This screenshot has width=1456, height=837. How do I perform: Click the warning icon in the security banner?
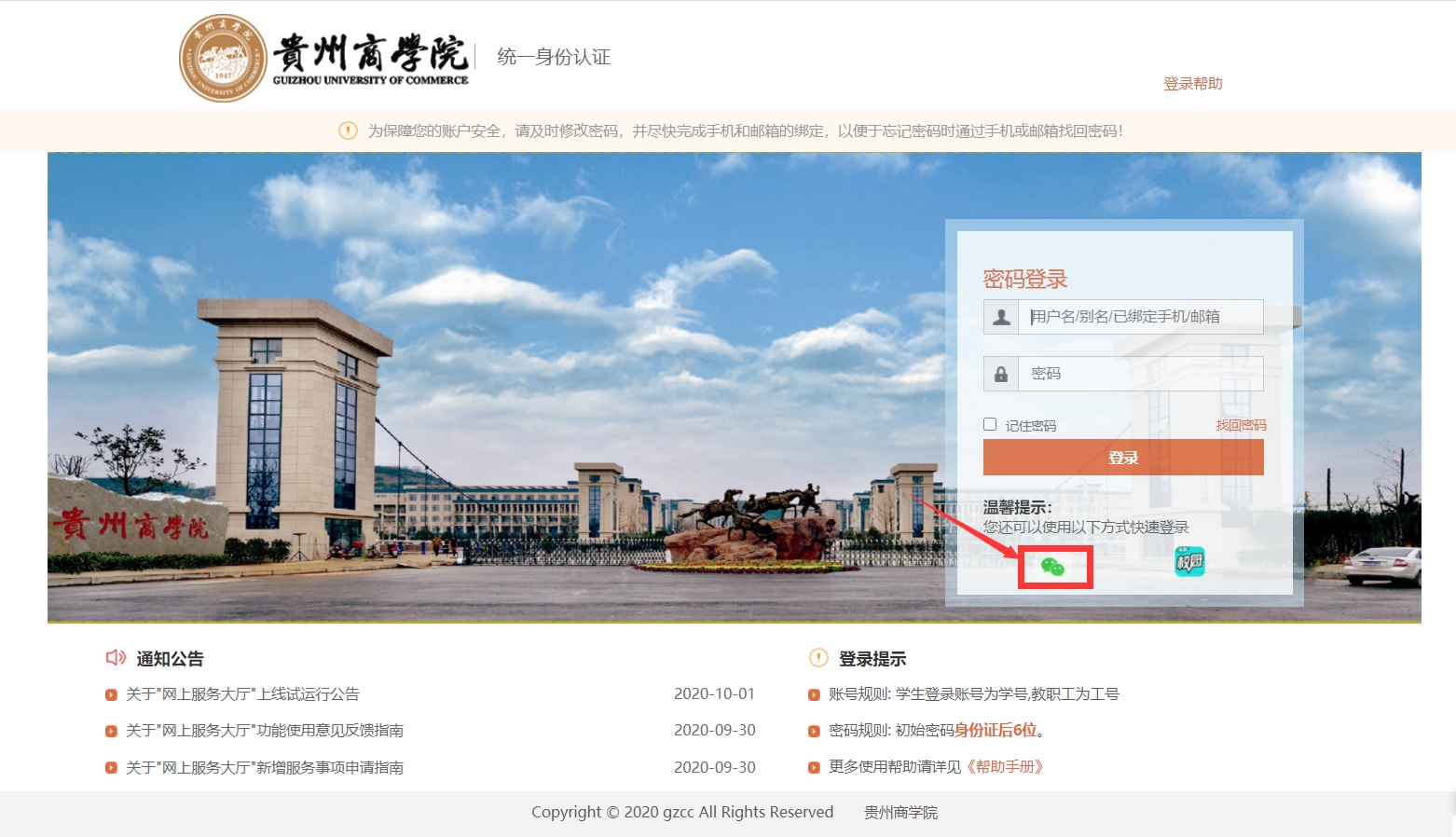(x=348, y=130)
